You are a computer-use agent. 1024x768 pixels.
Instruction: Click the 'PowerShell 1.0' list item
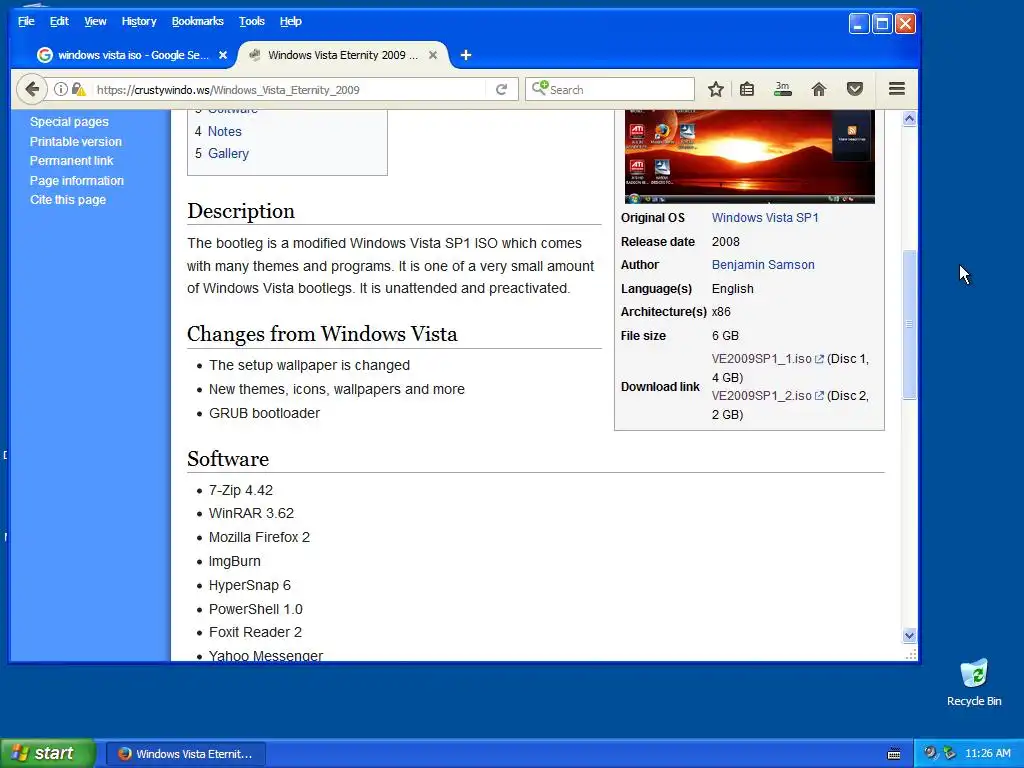click(x=255, y=609)
